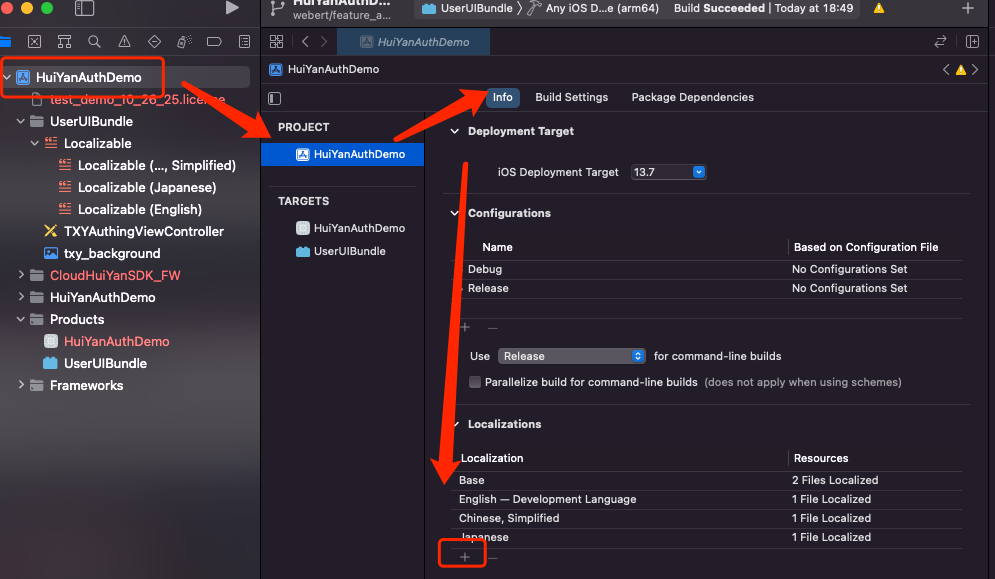995x579 pixels.
Task: Open Localizable (Japanese) file
Action: tap(138, 187)
